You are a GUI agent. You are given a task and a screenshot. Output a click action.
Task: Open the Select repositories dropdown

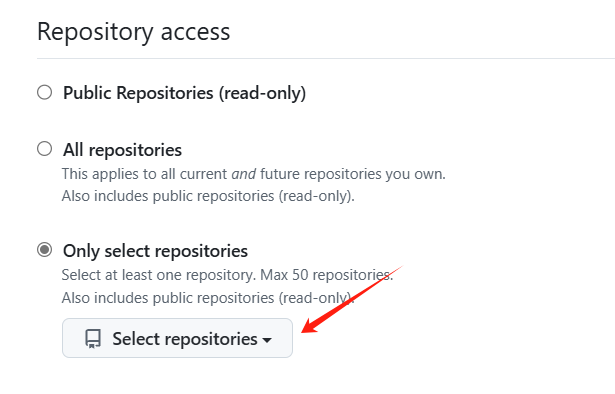(x=177, y=338)
